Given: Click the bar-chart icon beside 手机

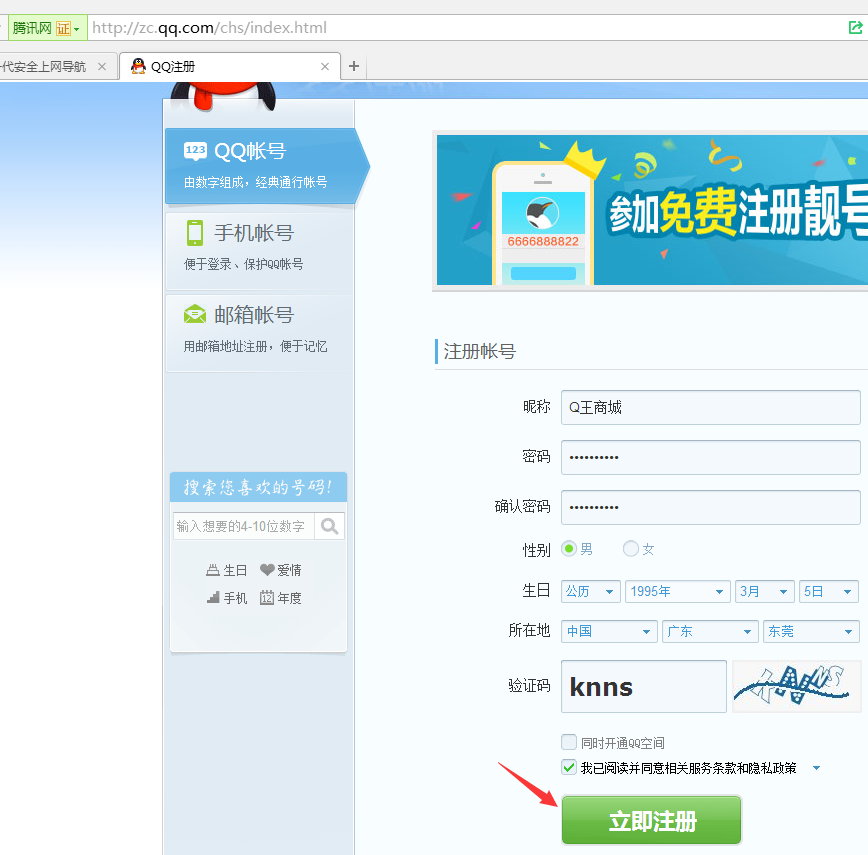Looking at the screenshot, I should (213, 598).
